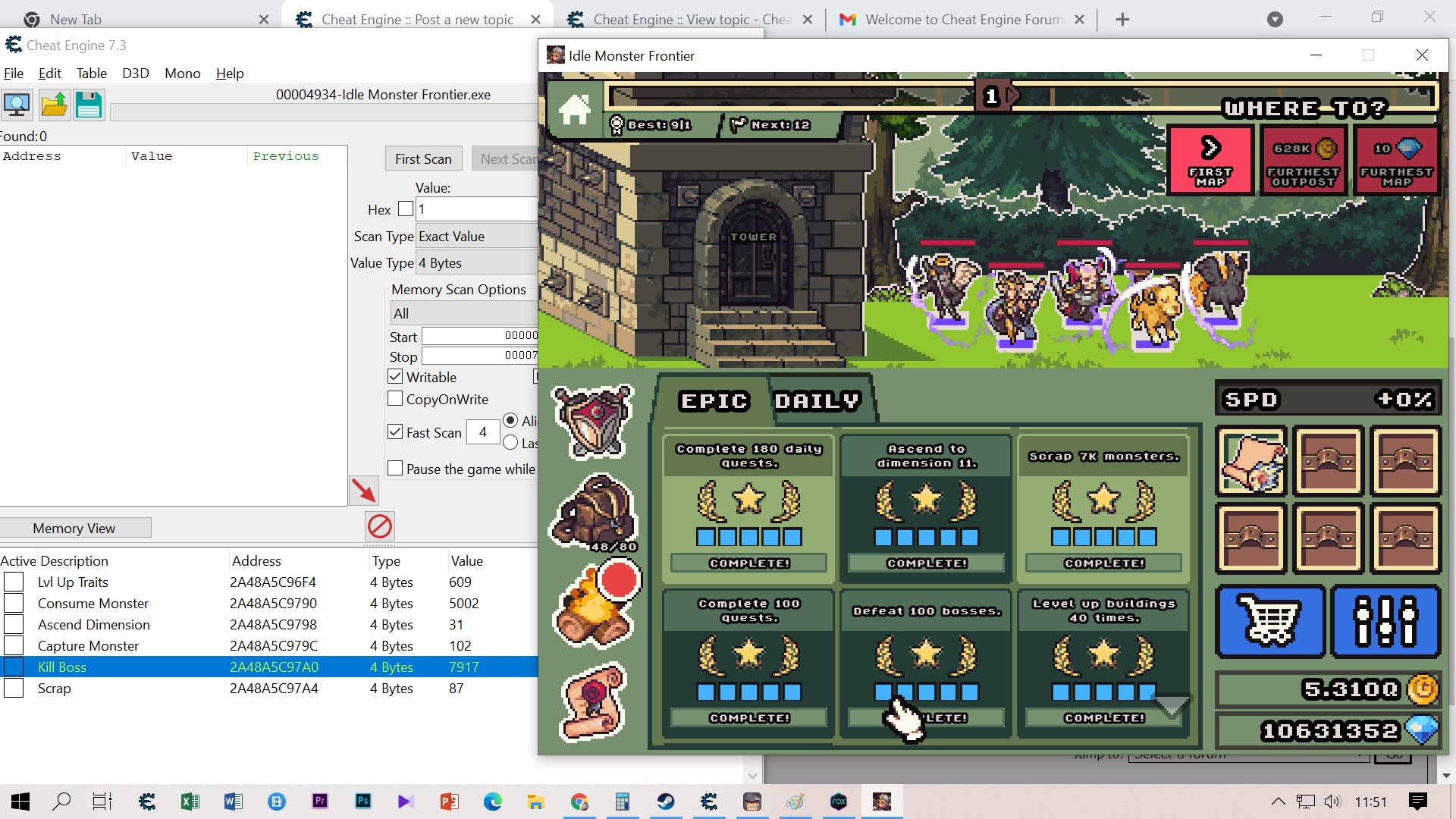Switch to the DAILY quests tab

(x=817, y=400)
